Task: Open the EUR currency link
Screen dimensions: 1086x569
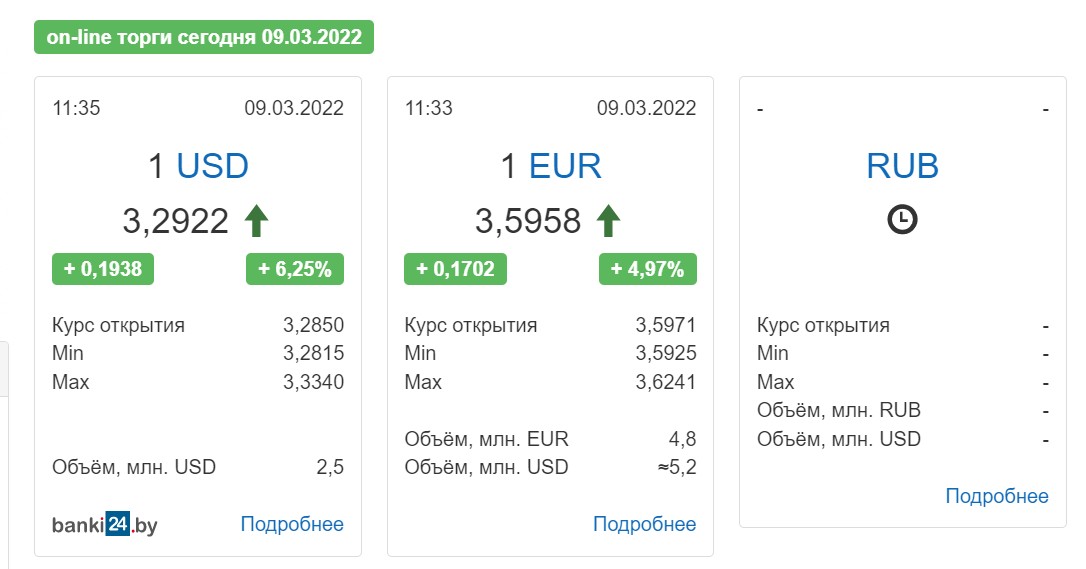Action: (565, 166)
